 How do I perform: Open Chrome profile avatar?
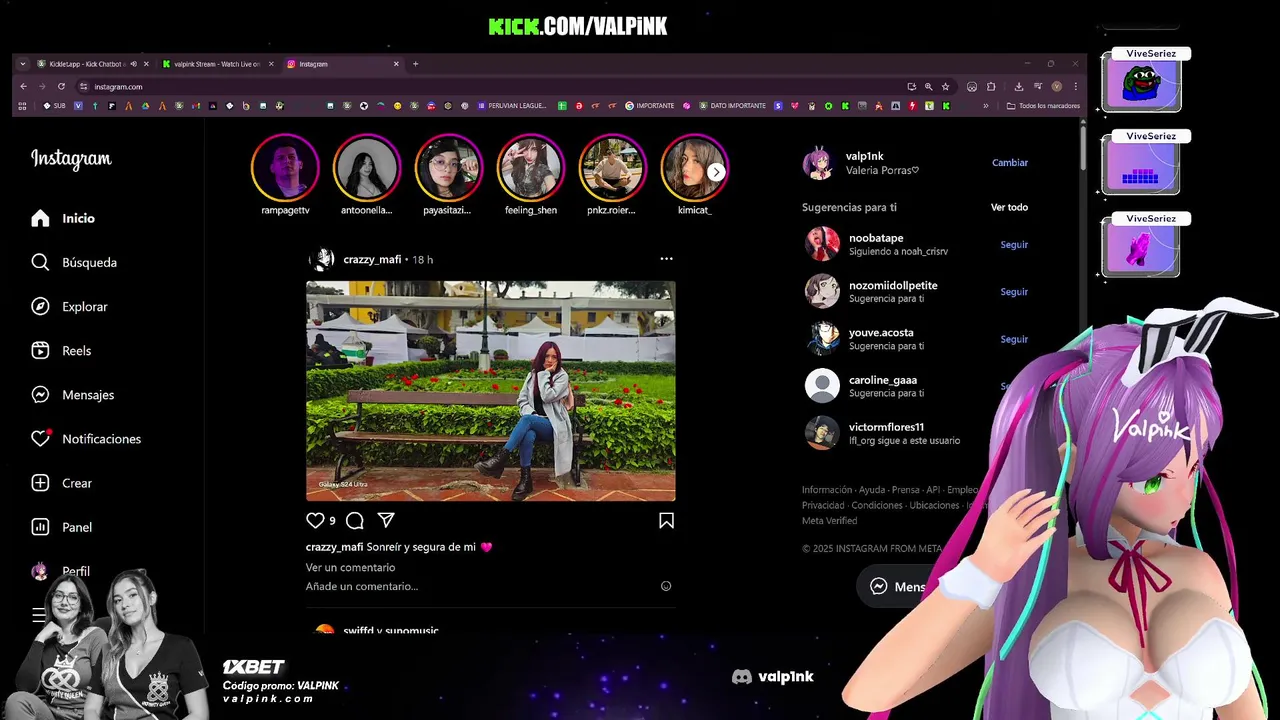1056,86
